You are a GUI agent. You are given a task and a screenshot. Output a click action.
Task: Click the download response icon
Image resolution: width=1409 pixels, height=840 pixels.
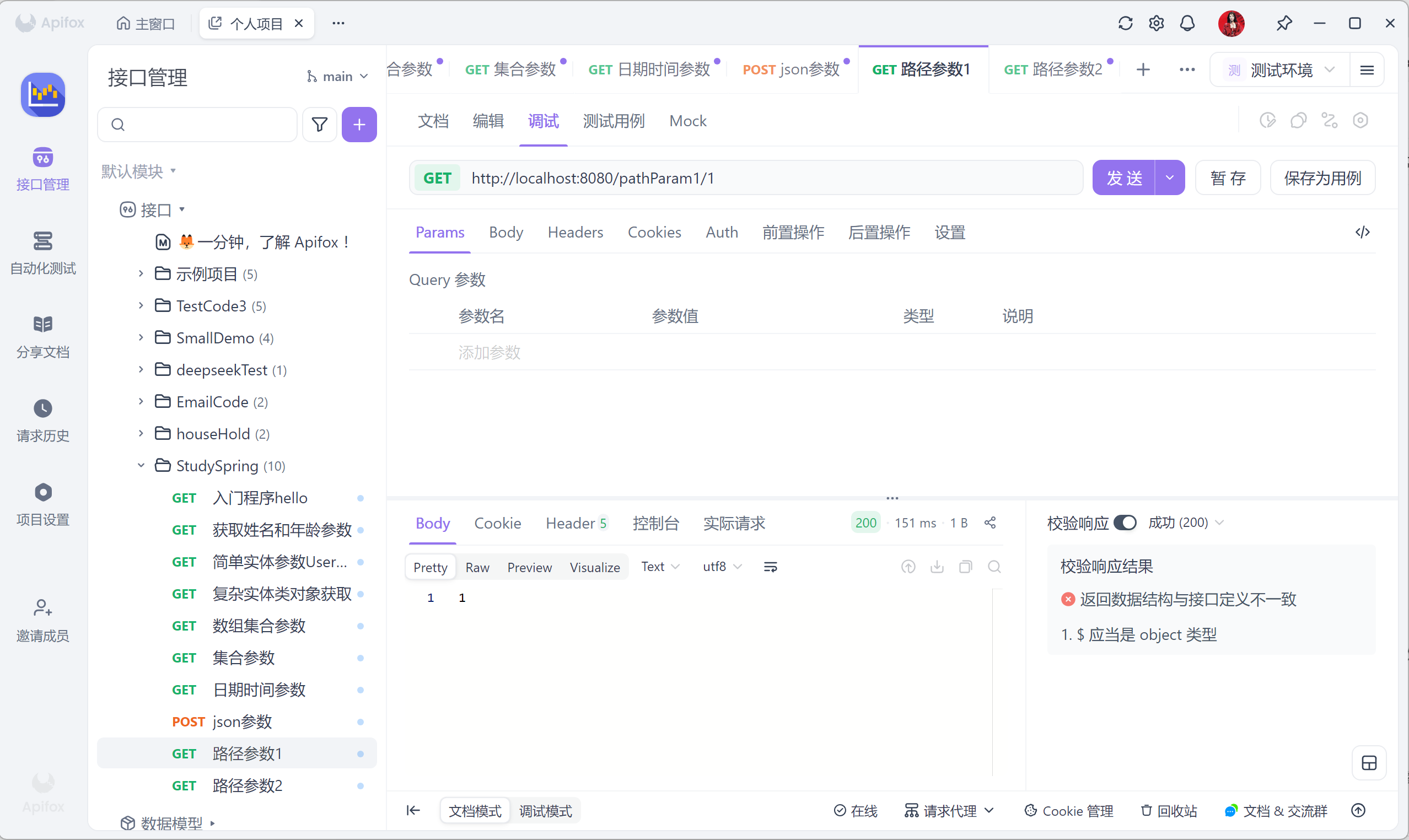click(x=937, y=567)
